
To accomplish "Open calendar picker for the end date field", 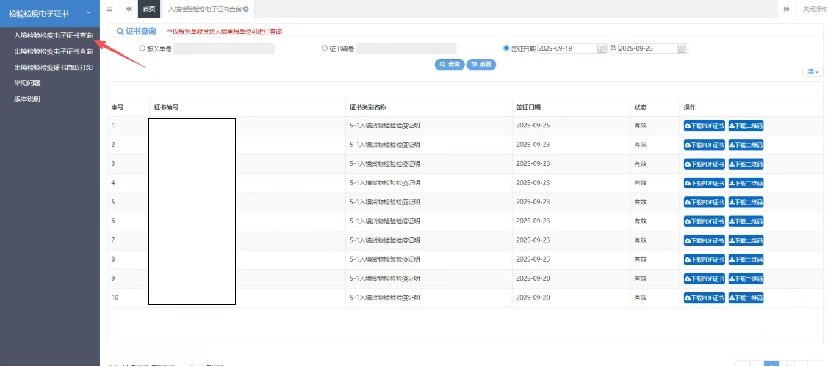I will tap(681, 49).
